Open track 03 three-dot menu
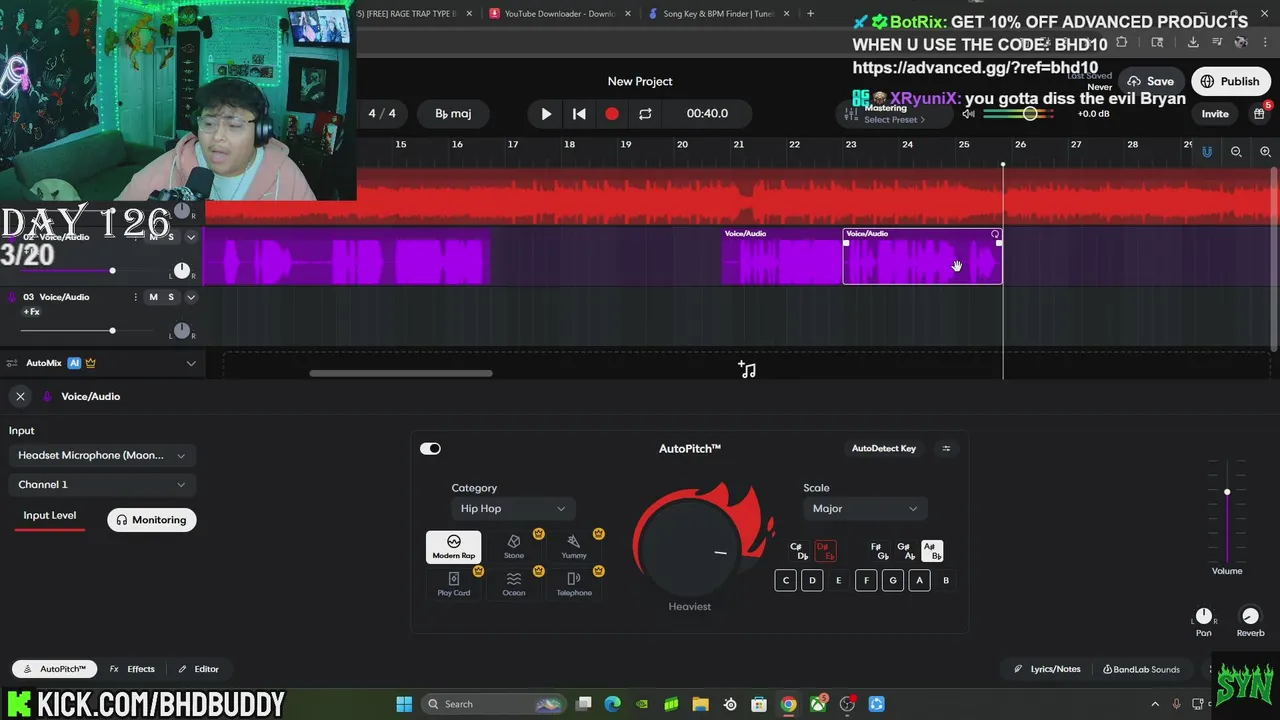The width and height of the screenshot is (1280, 720). pos(136,297)
